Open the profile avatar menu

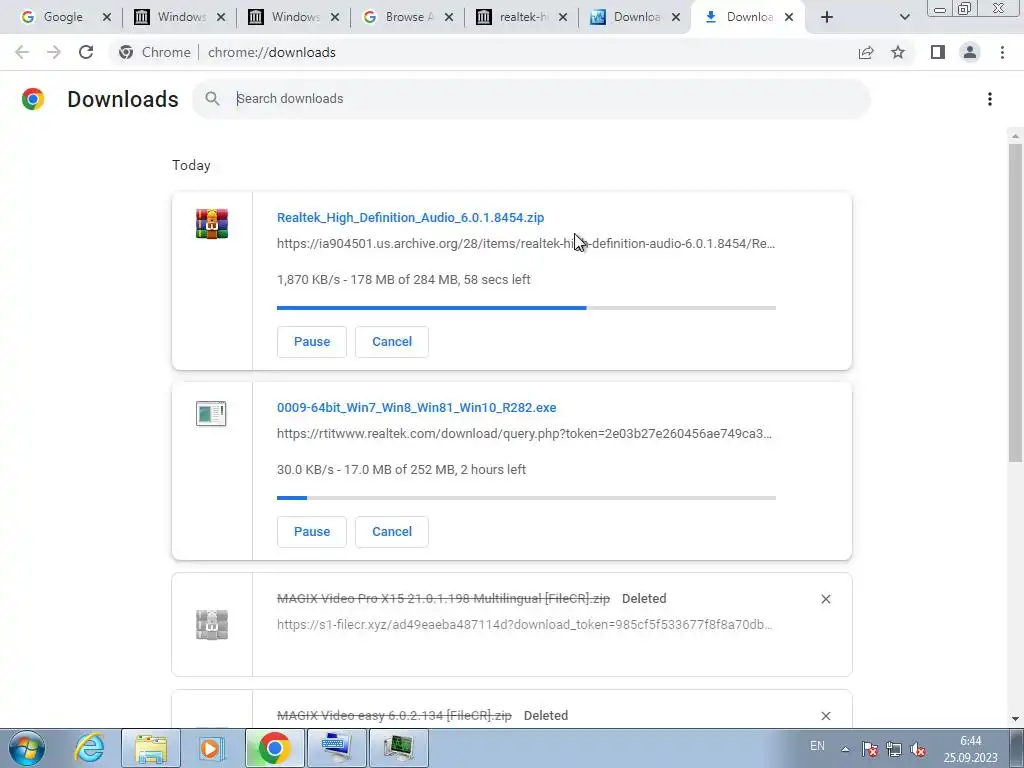(970, 52)
